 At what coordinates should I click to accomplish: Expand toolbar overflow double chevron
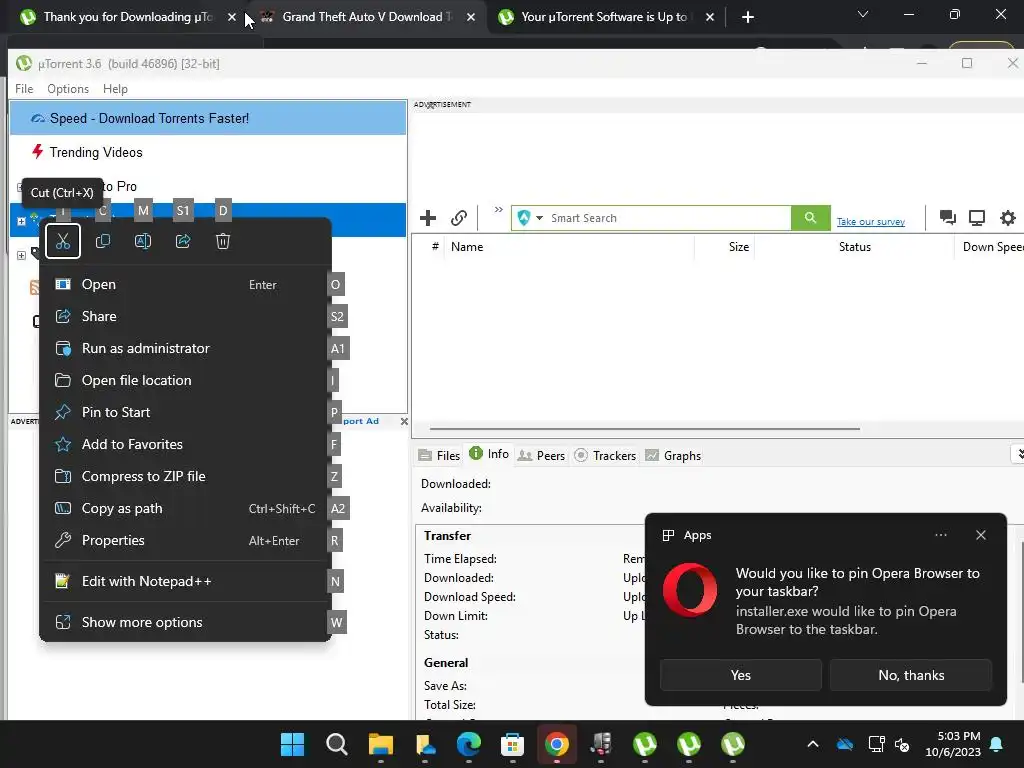click(498, 210)
